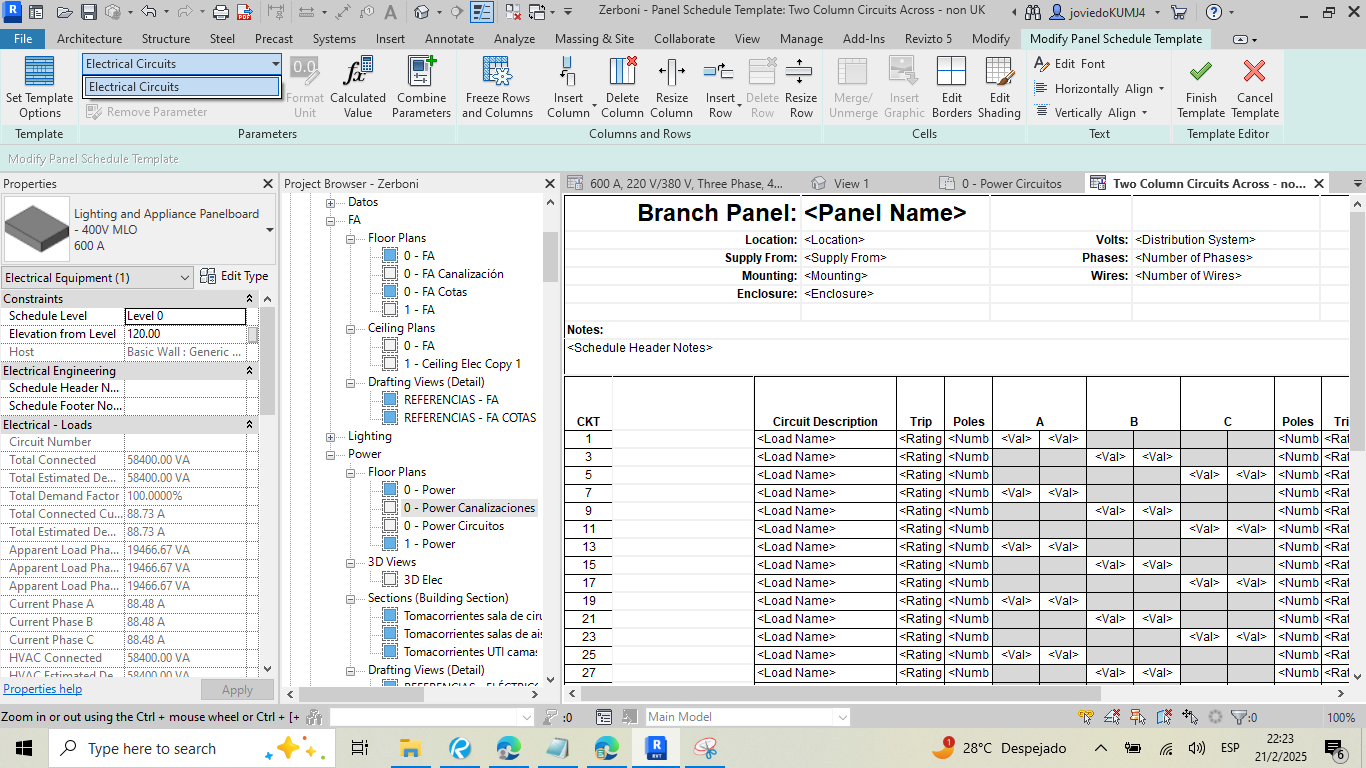Open the Architecture ribbon tab
1366x768 pixels.
(89, 39)
